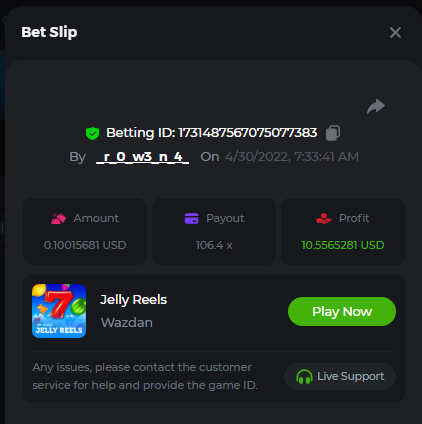
Task: Open Live Support chat
Action: [340, 376]
